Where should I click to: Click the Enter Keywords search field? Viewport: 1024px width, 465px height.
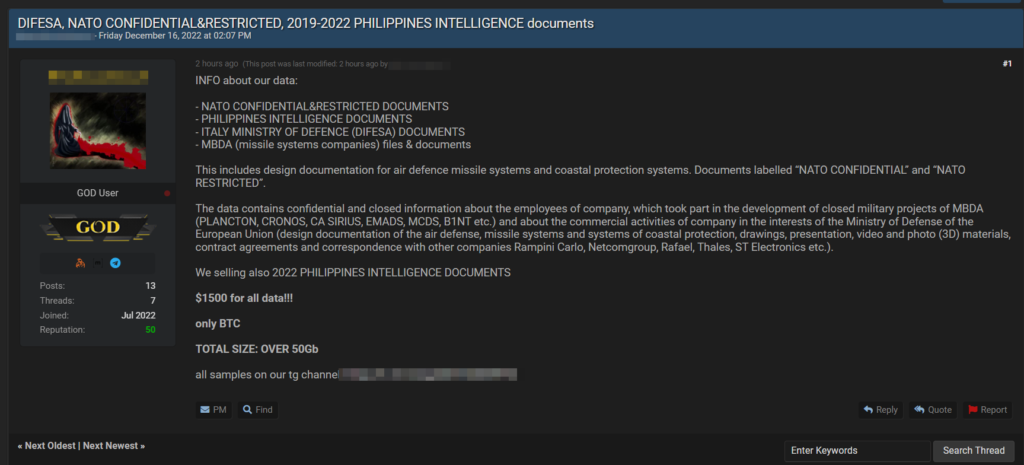click(856, 451)
